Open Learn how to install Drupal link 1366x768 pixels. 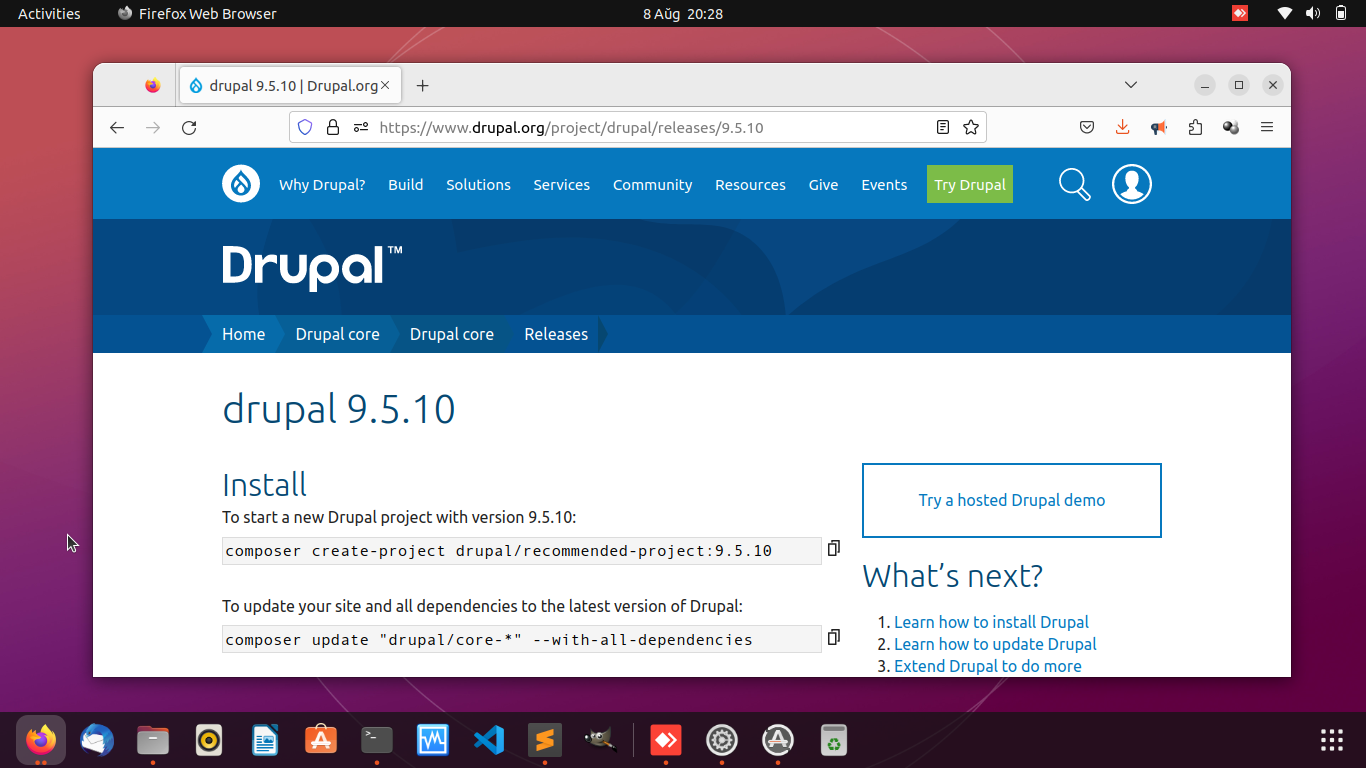(x=991, y=622)
